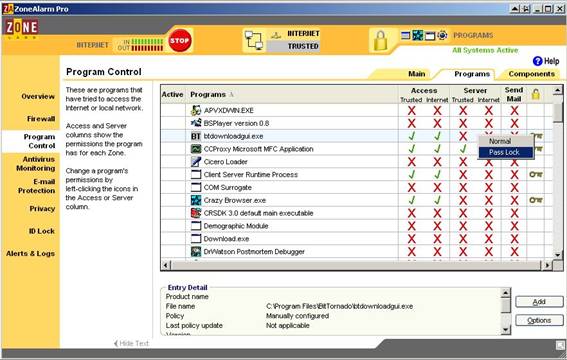
Task: Toggle Trusted server checkmark for CCProxy
Action: pyautogui.click(x=463, y=149)
